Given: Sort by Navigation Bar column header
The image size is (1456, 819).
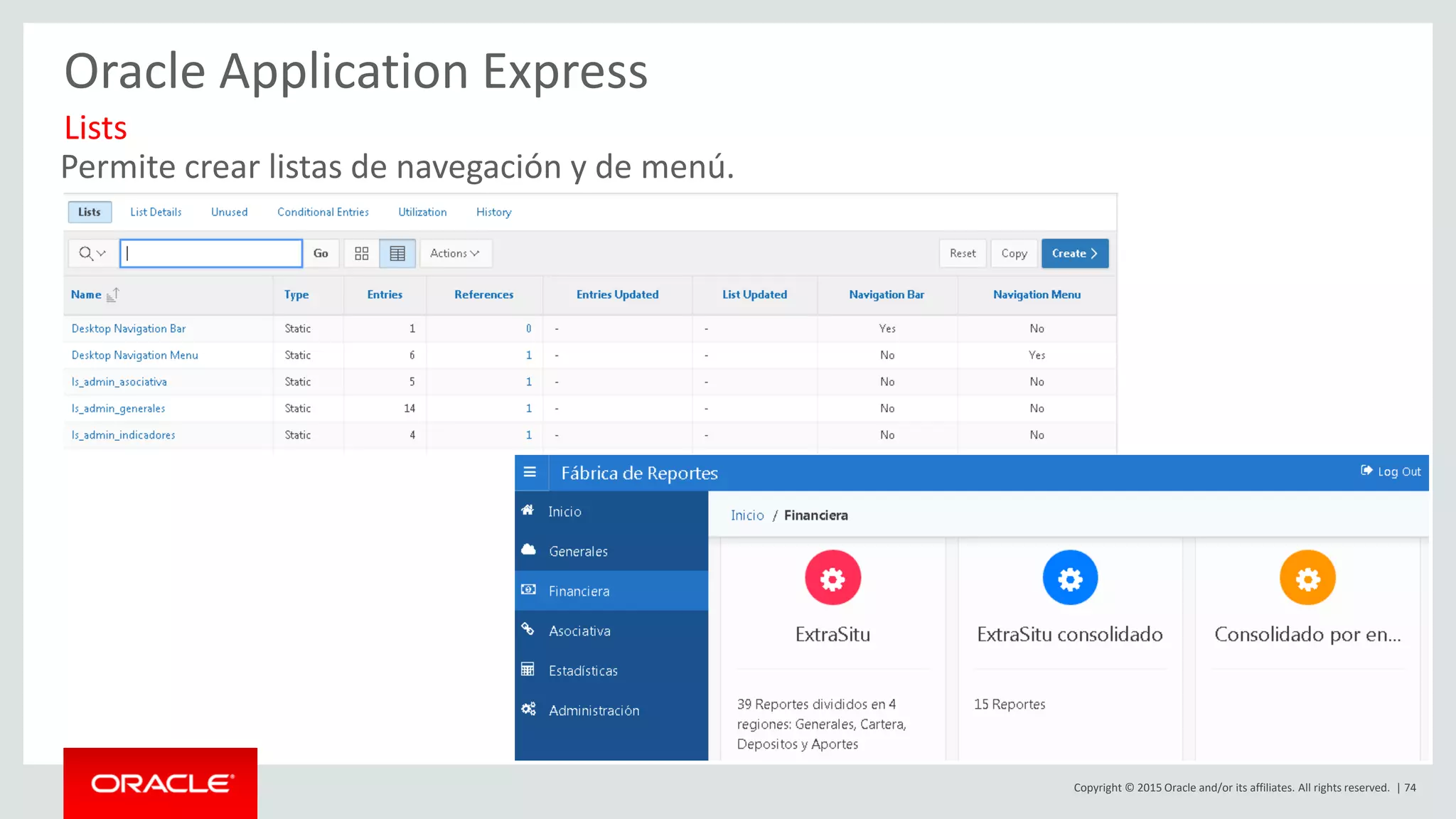Looking at the screenshot, I should pos(887,294).
